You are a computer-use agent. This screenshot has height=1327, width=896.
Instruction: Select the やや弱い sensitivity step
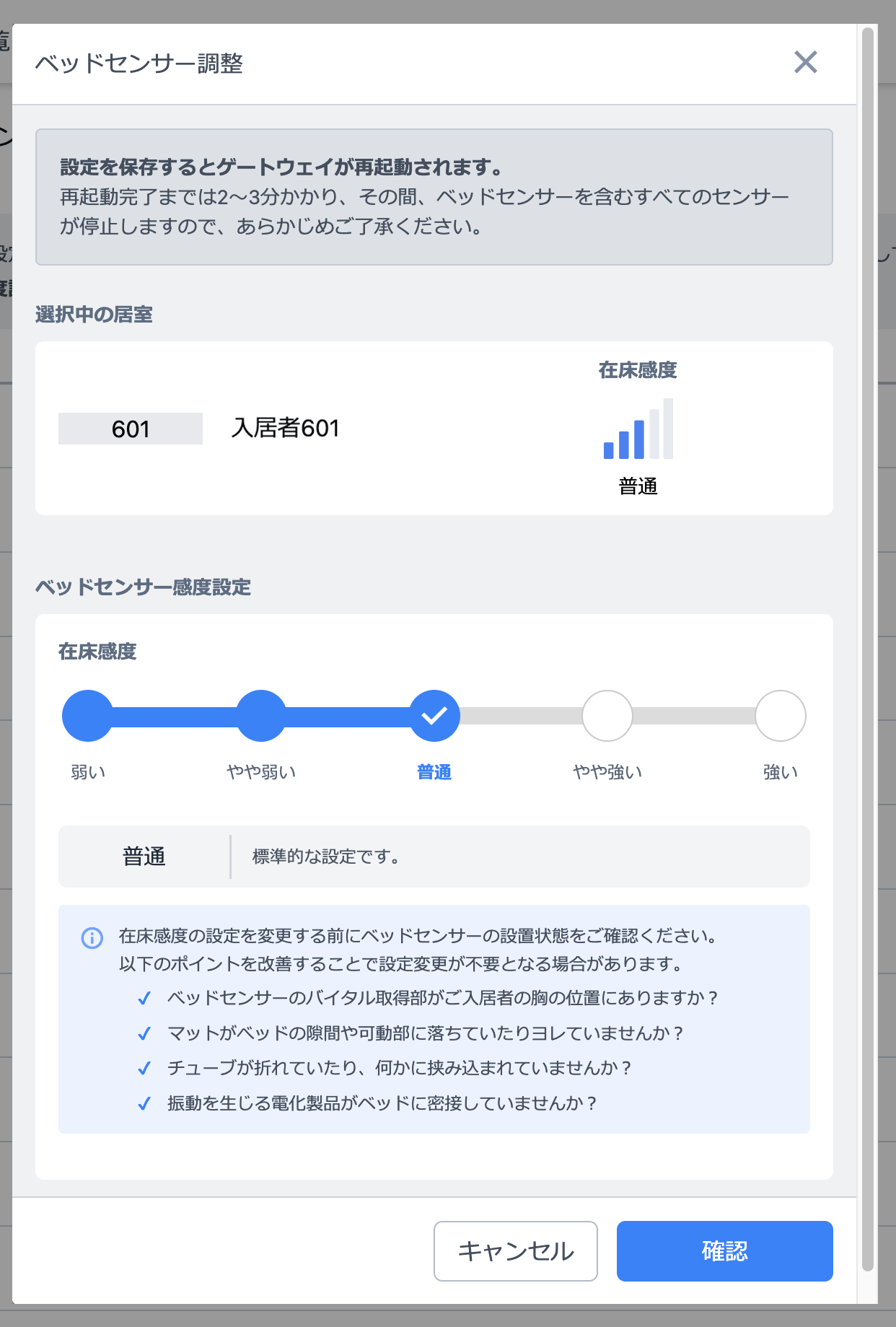click(x=261, y=716)
